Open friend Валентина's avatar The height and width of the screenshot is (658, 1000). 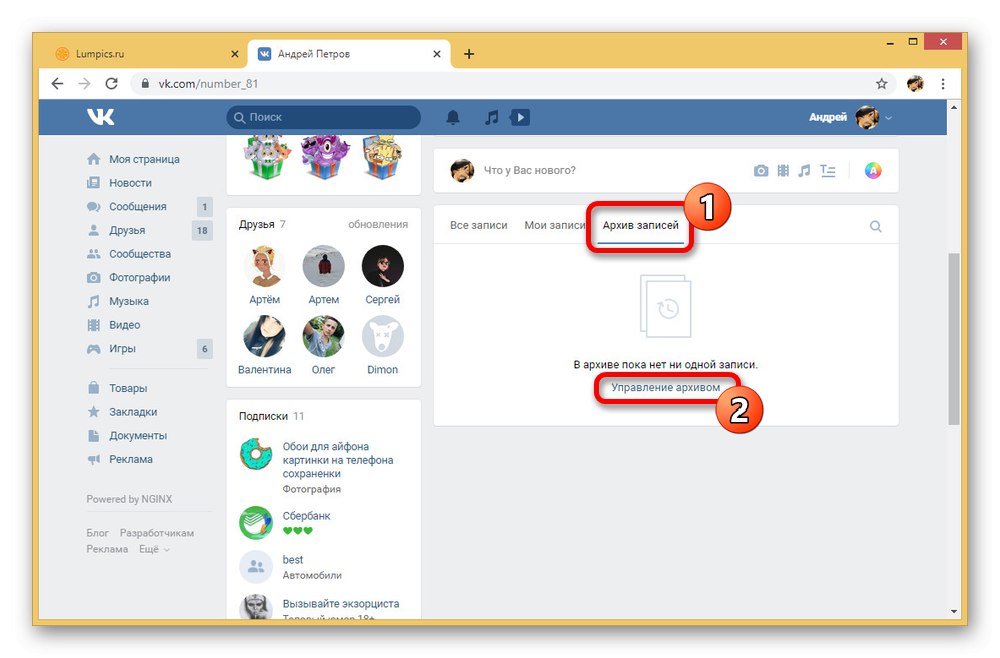click(x=264, y=337)
